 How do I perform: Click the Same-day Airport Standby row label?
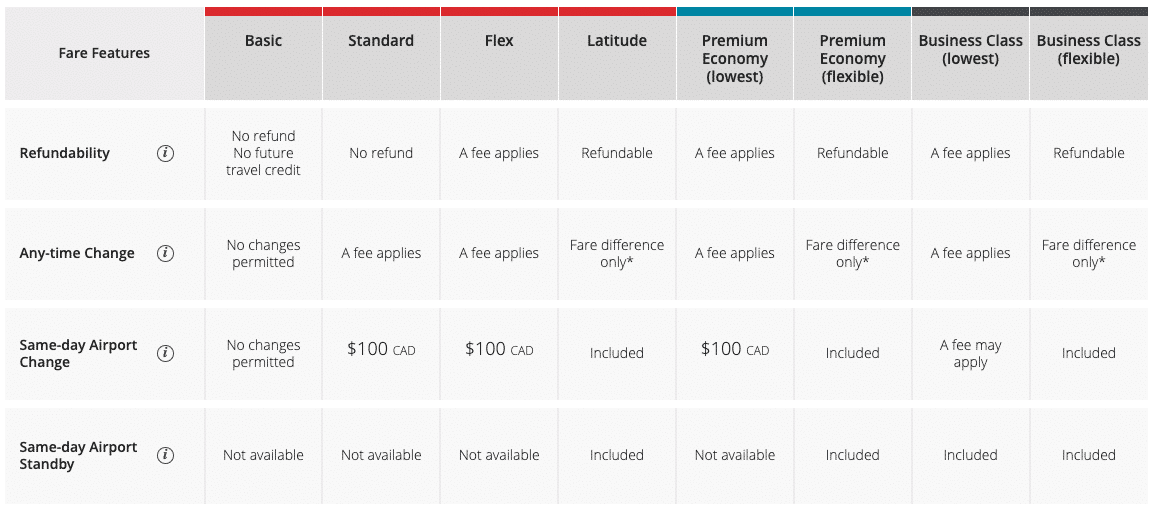79,455
